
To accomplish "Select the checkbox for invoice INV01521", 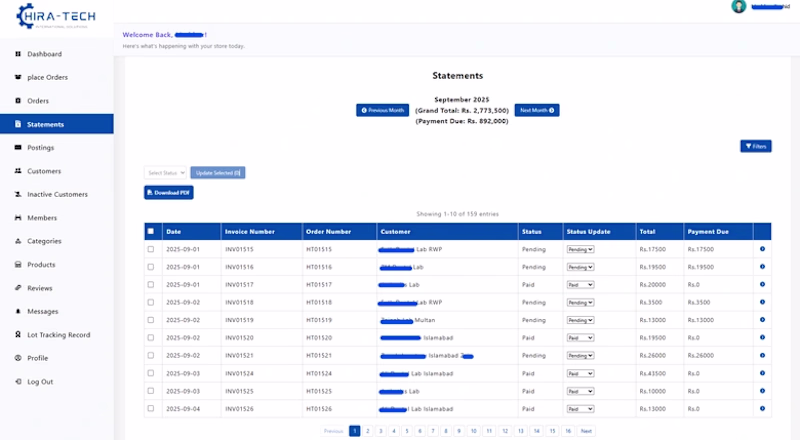I will [x=151, y=355].
